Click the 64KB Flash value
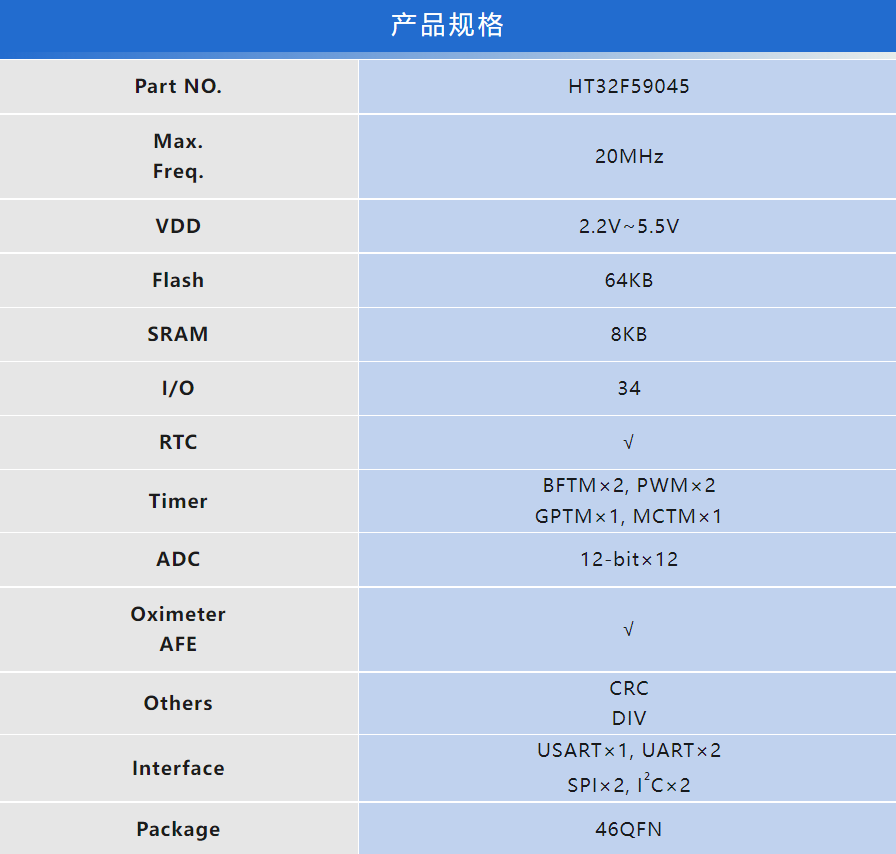The height and width of the screenshot is (854, 896). (628, 280)
